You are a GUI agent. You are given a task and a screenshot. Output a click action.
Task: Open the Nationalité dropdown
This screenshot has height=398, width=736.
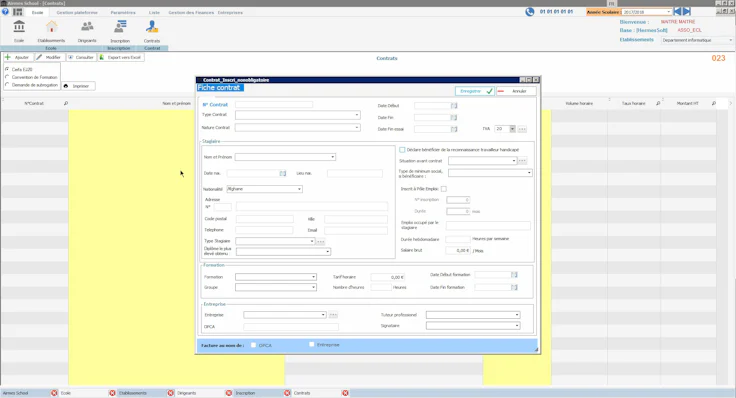tap(299, 189)
